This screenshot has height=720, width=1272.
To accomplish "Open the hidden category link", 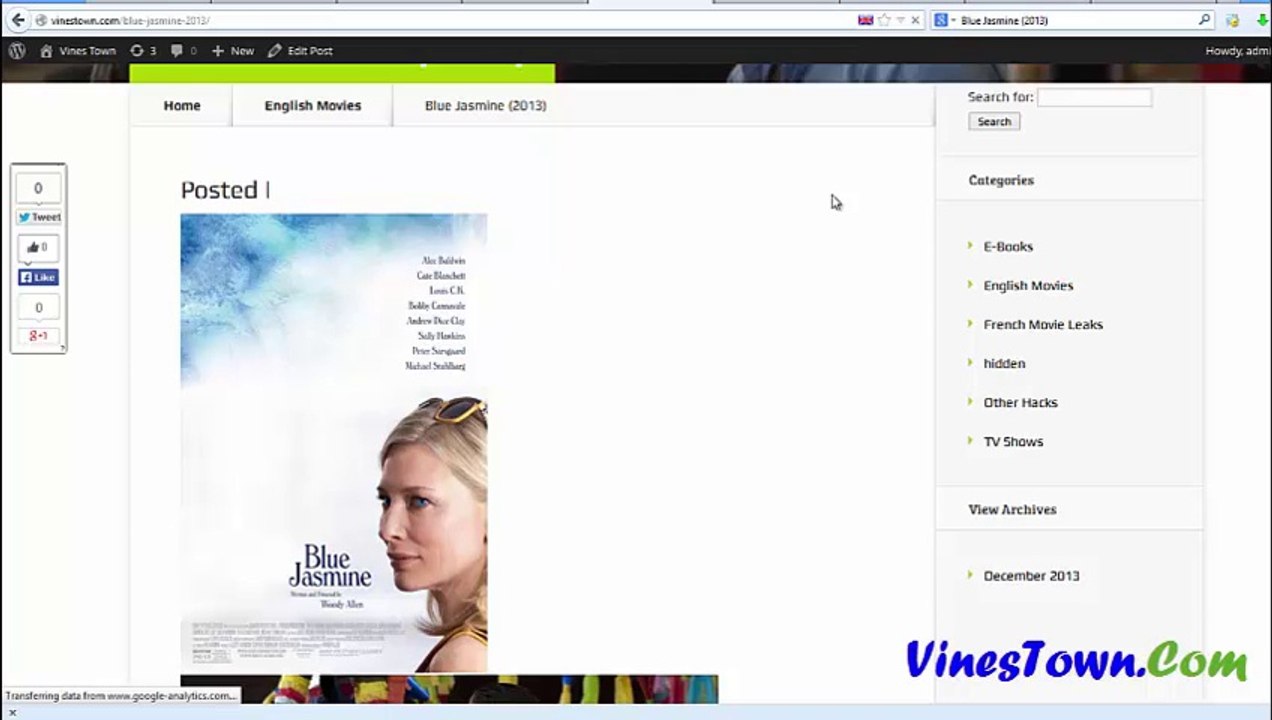I will point(1004,363).
